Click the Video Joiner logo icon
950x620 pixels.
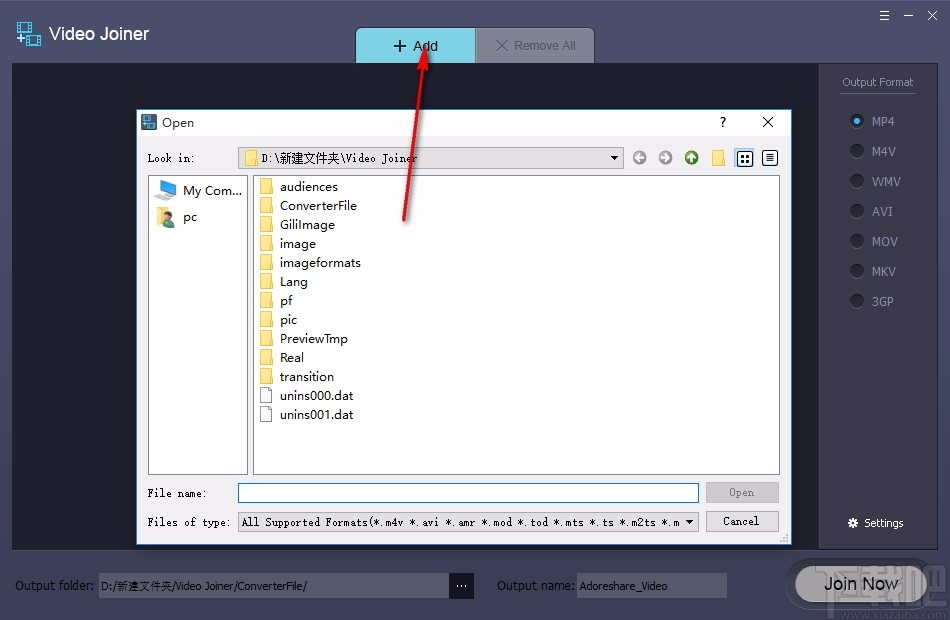pyautogui.click(x=28, y=34)
